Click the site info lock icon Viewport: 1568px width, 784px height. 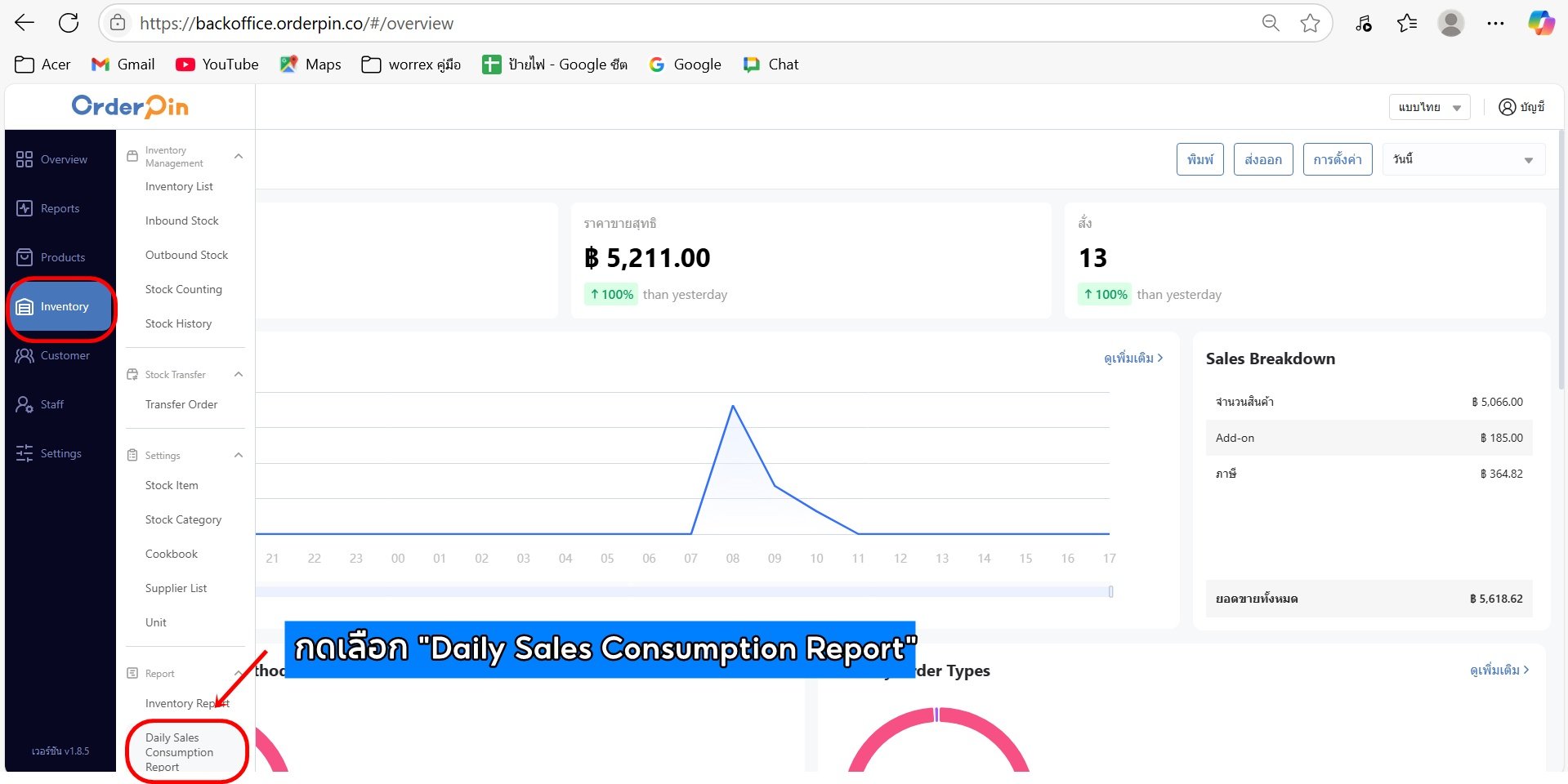click(118, 23)
